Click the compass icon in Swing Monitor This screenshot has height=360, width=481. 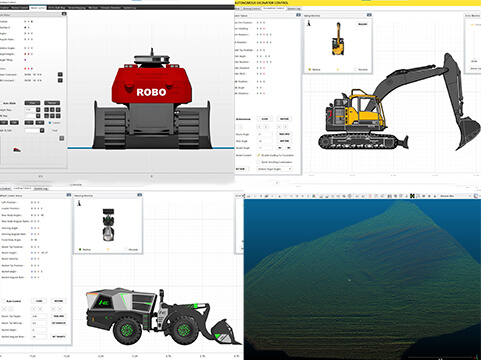[x=309, y=23]
